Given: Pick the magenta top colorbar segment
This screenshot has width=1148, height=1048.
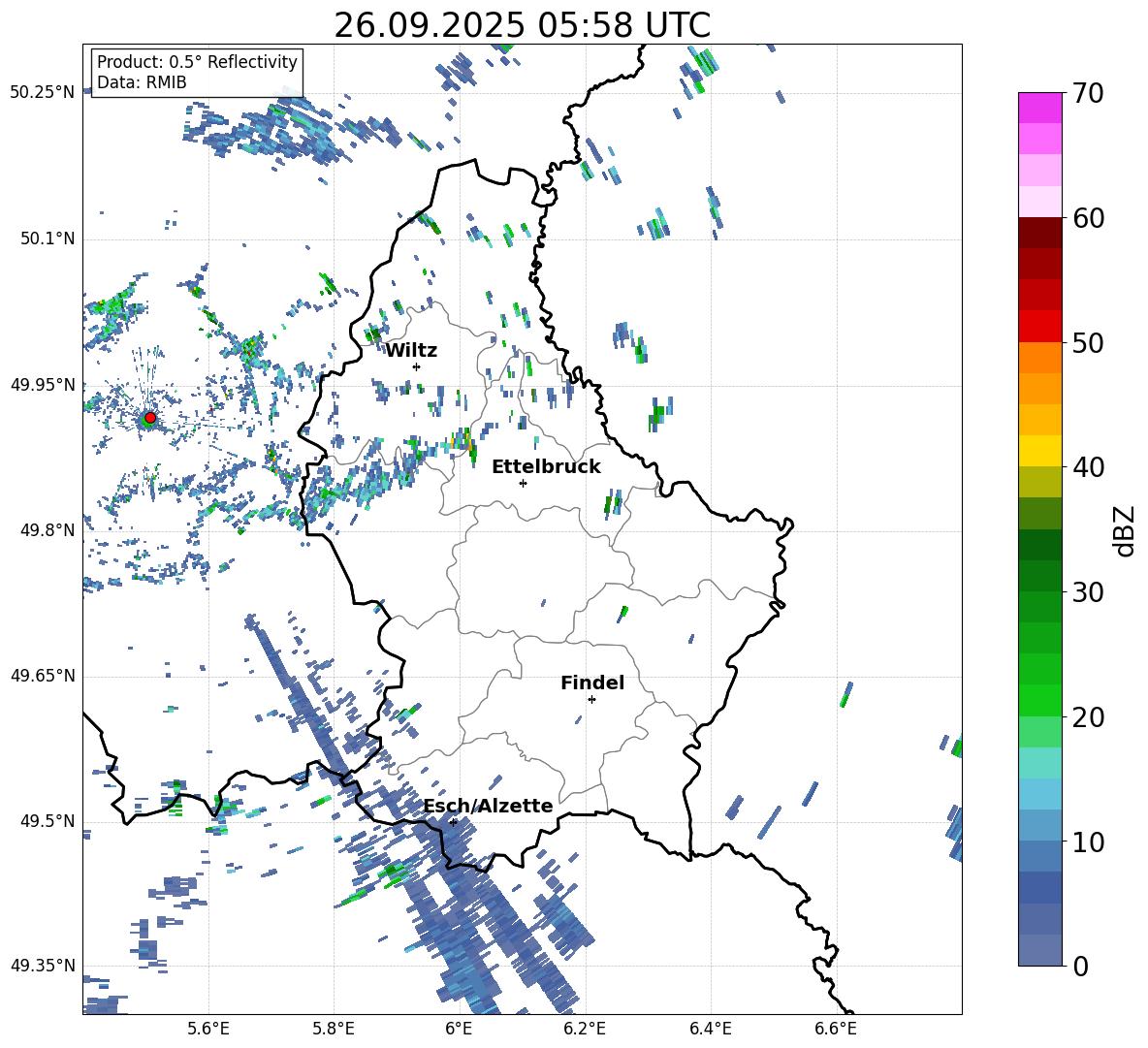Looking at the screenshot, I should coord(1039,109).
